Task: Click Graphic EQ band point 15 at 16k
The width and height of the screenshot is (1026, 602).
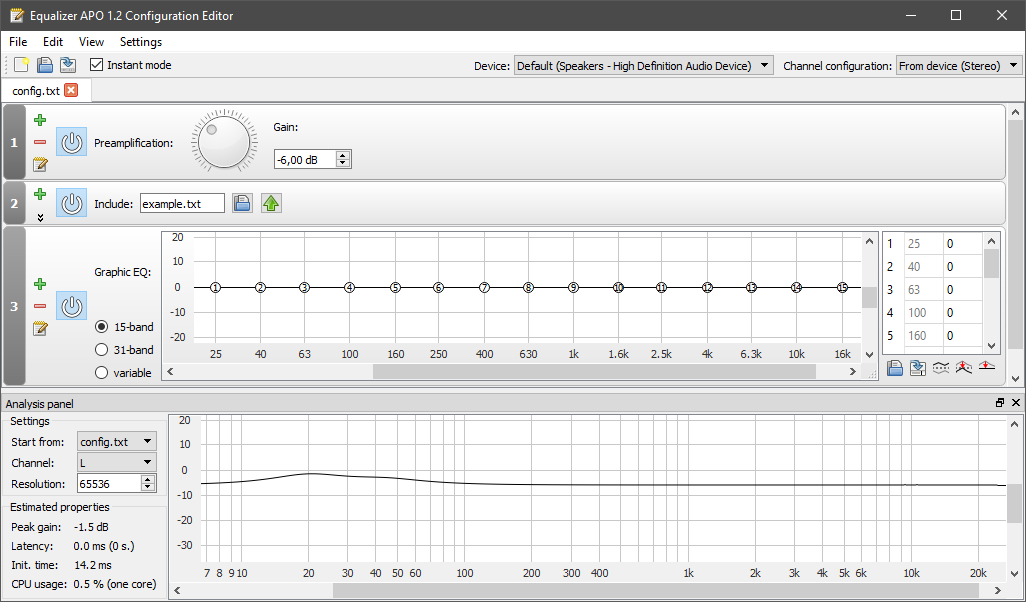Action: 842,287
